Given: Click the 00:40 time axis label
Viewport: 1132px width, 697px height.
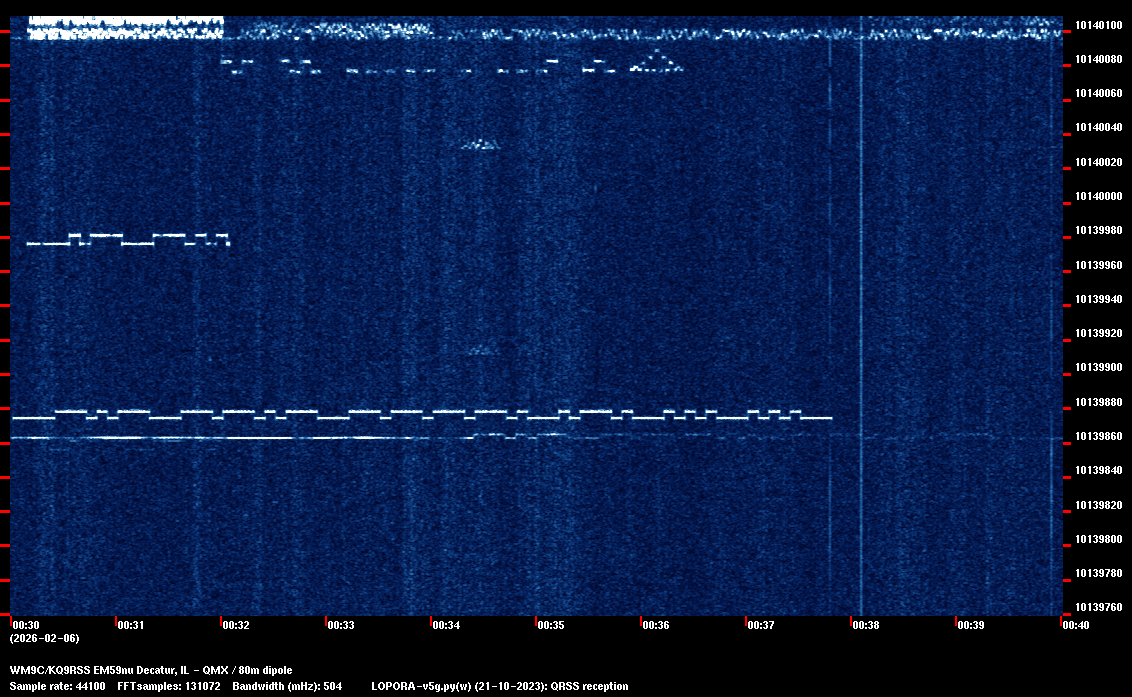Looking at the screenshot, I should (x=1076, y=625).
